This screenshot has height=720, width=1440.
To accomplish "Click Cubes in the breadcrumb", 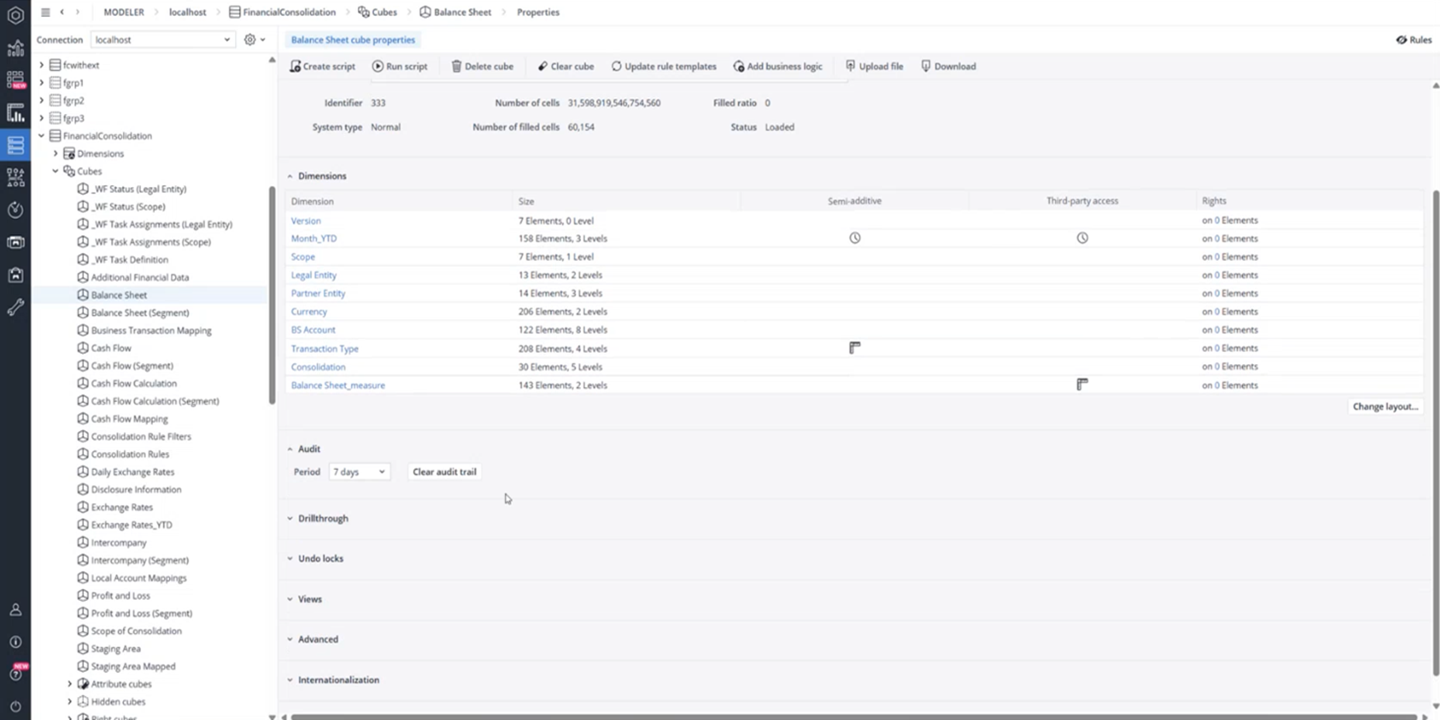I will coord(384,12).
